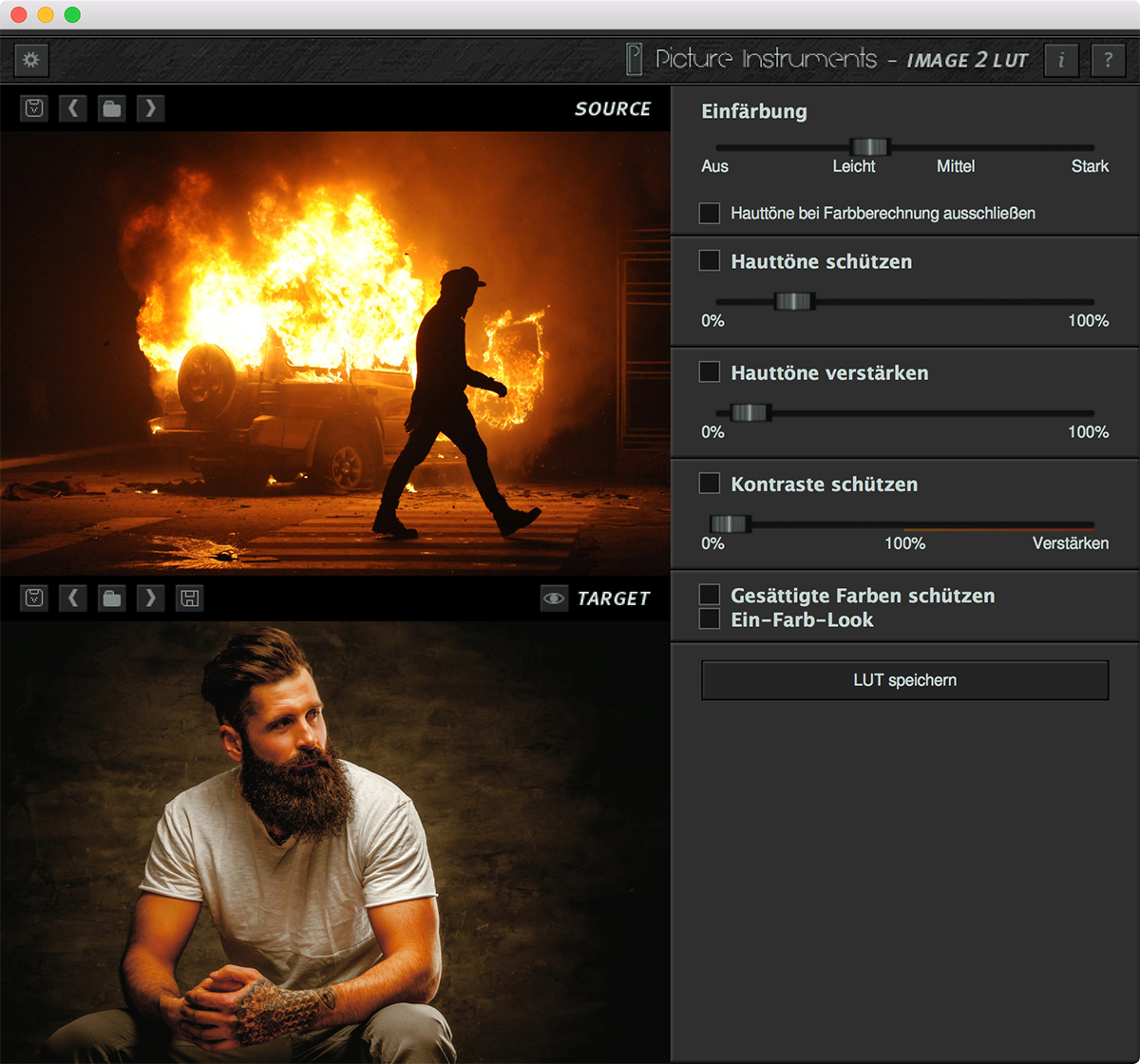Enable 'Gesättigte Farben schützen' checkbox

coord(710,595)
